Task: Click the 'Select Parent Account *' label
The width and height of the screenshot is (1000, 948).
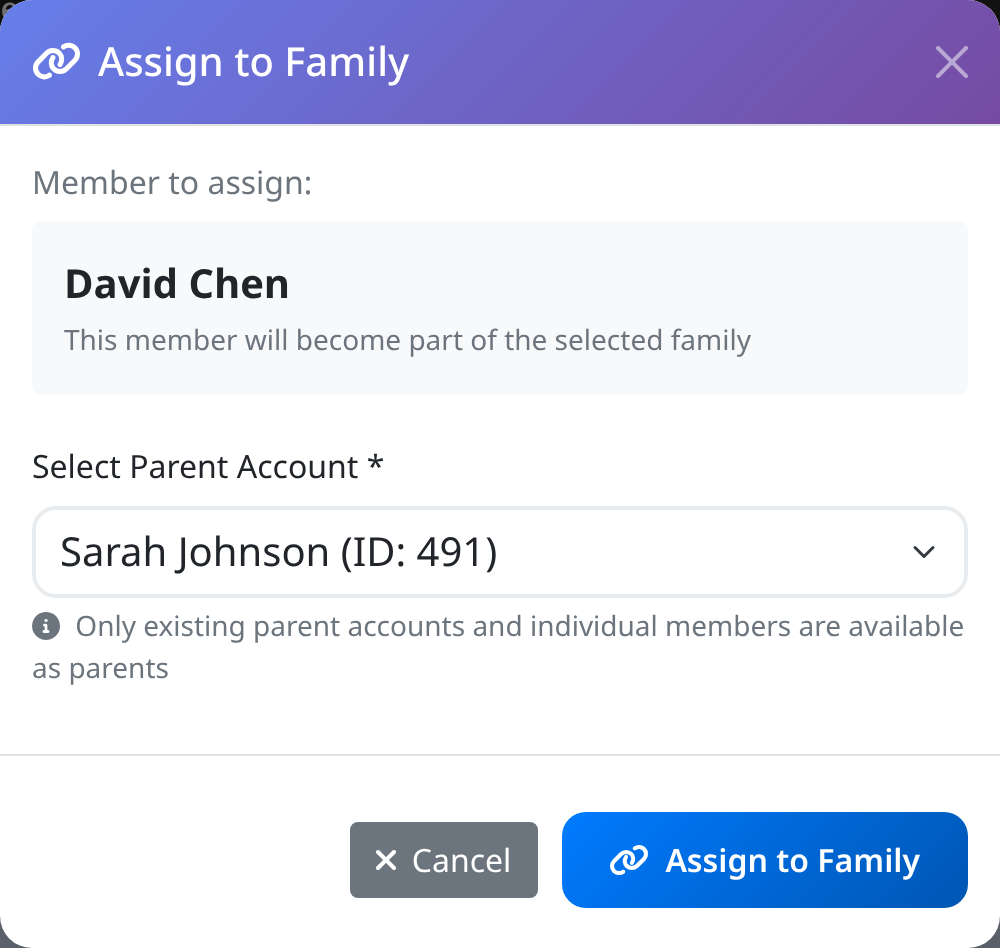Action: 208,466
